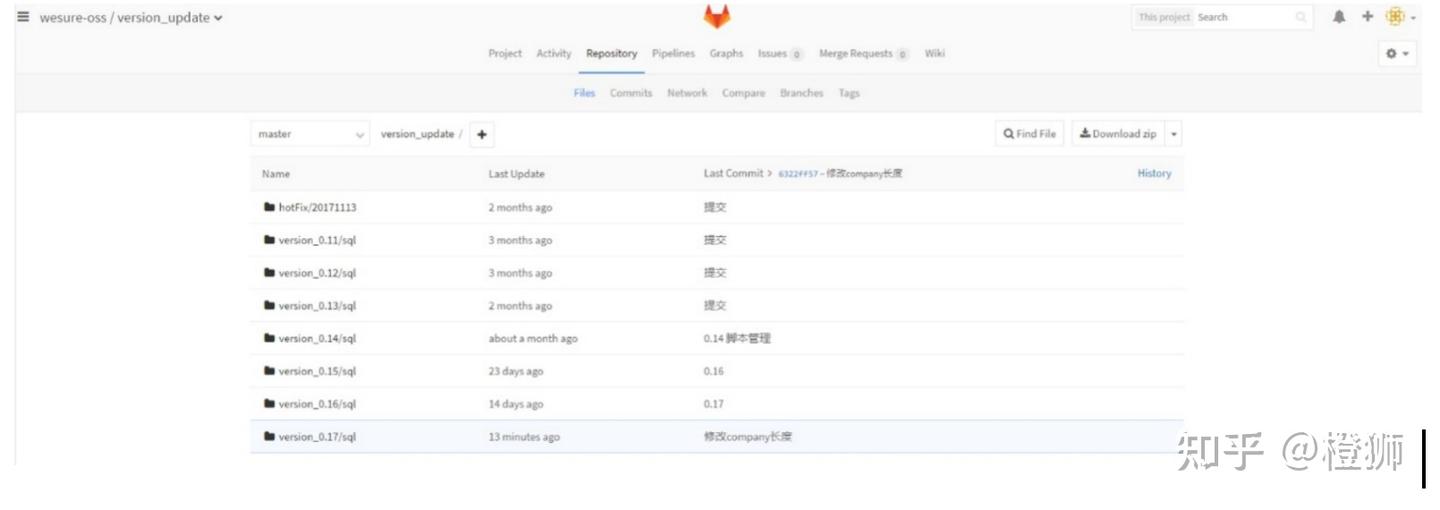Click the Download zip button
The image size is (1440, 510).
pyautogui.click(x=1118, y=134)
